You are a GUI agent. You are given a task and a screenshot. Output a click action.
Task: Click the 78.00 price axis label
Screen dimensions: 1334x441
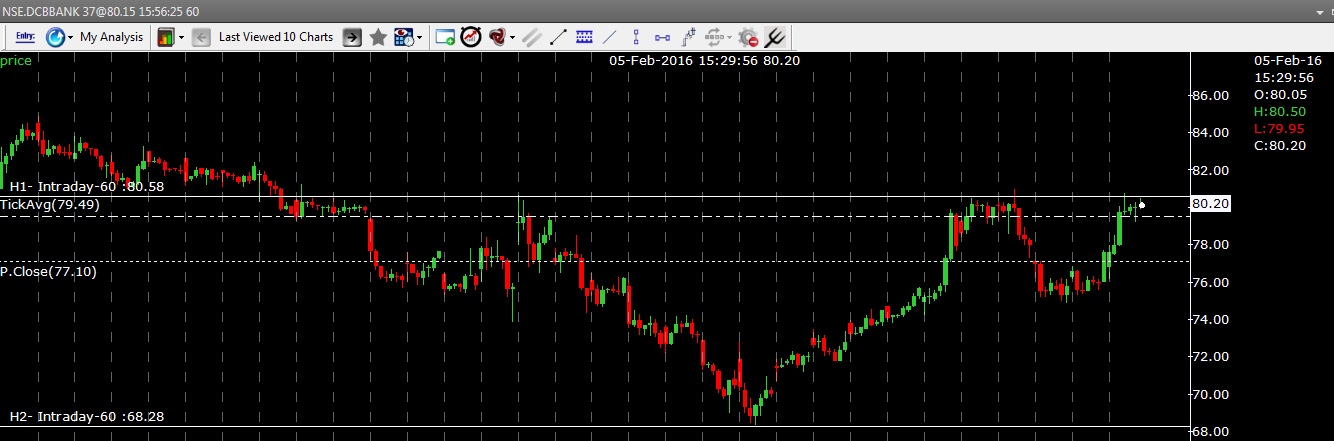point(1210,244)
